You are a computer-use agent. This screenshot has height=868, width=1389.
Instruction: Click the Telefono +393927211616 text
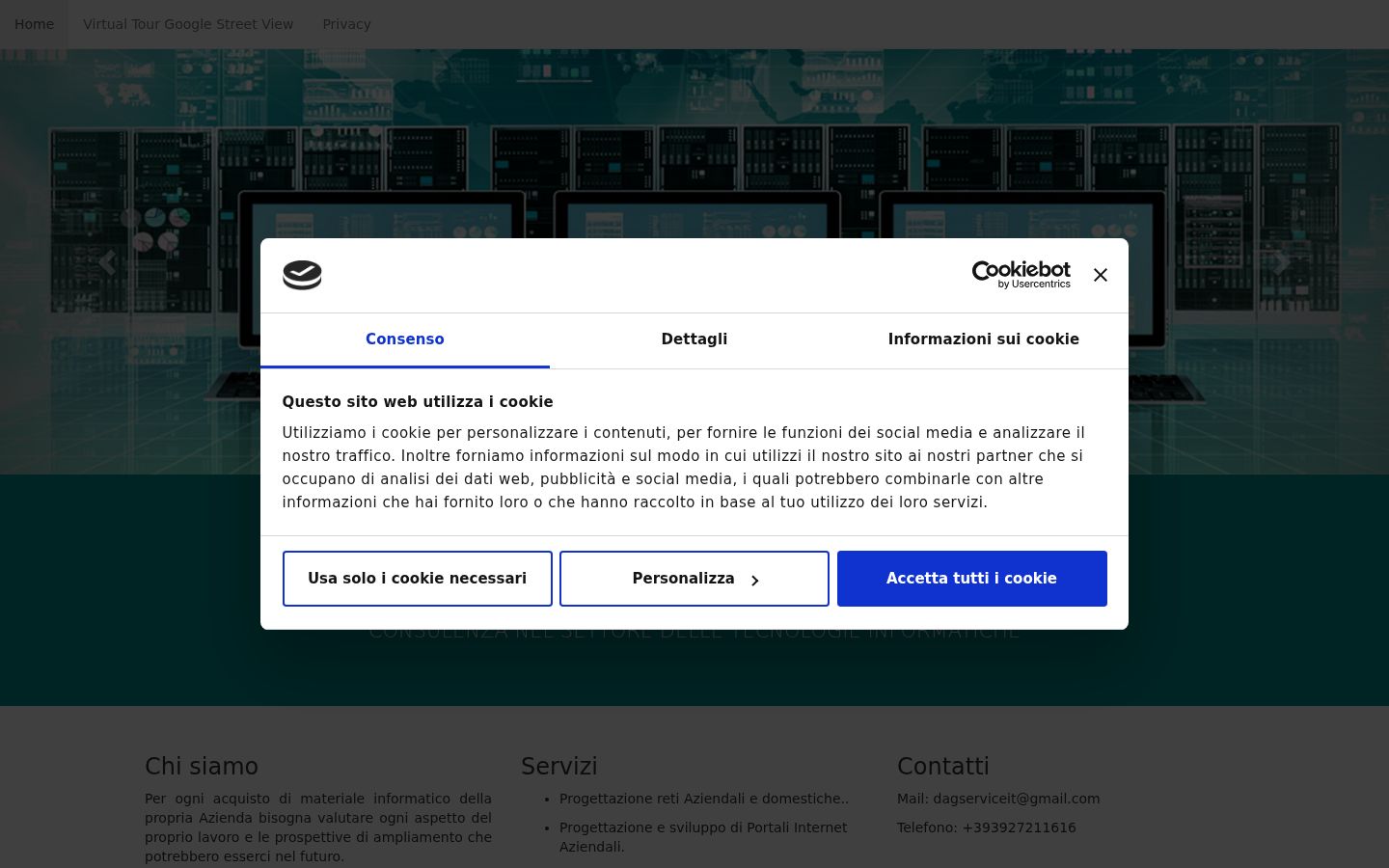[x=987, y=827]
